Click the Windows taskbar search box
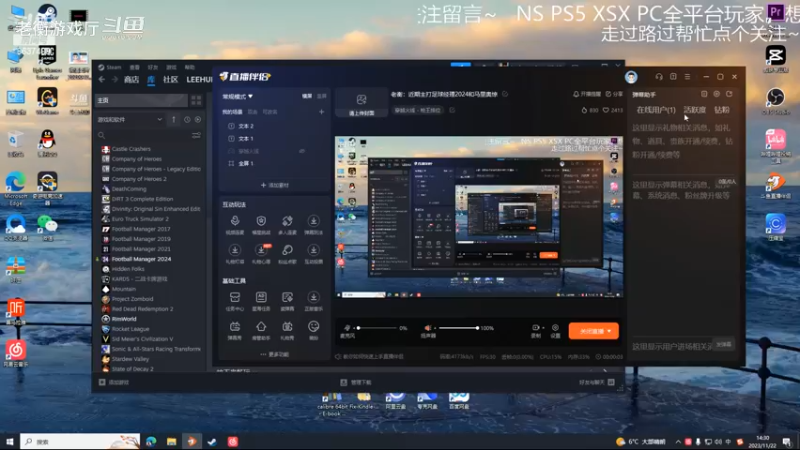Image resolution: width=800 pixels, height=450 pixels. coord(80,442)
